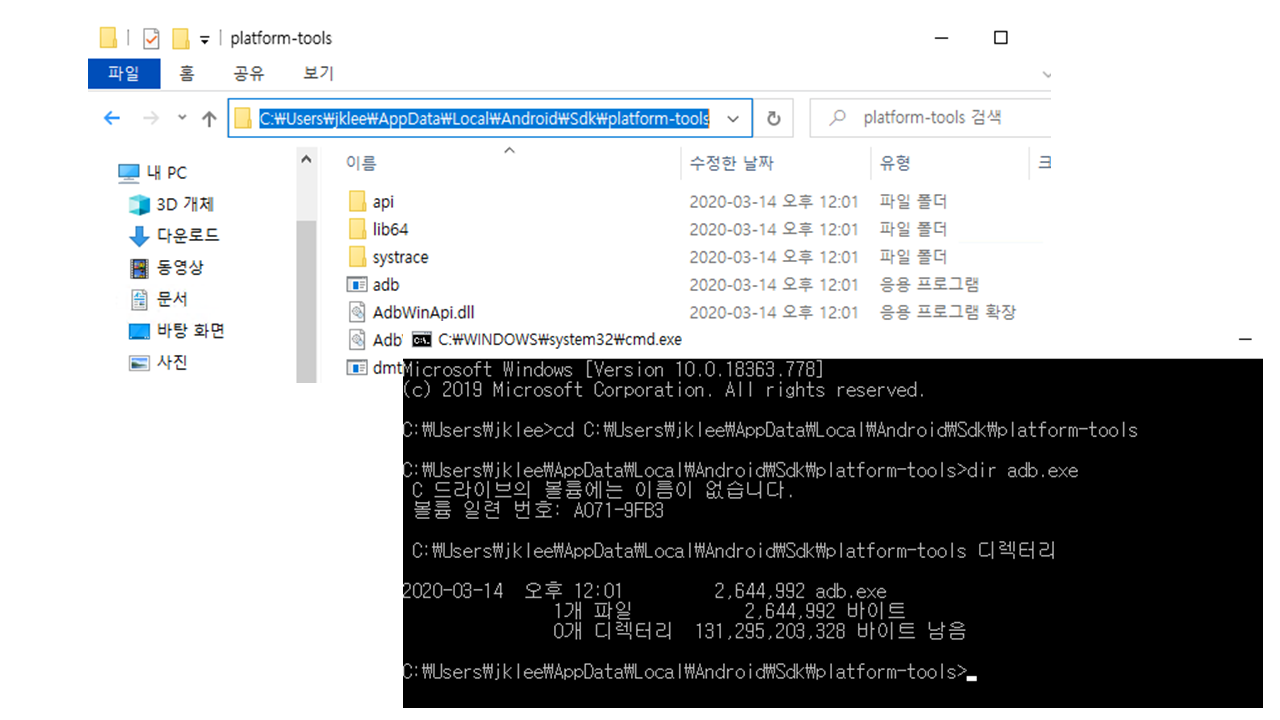Screen dimensions: 1280x720
Task: Click the up one level arrow
Action: tap(209, 119)
